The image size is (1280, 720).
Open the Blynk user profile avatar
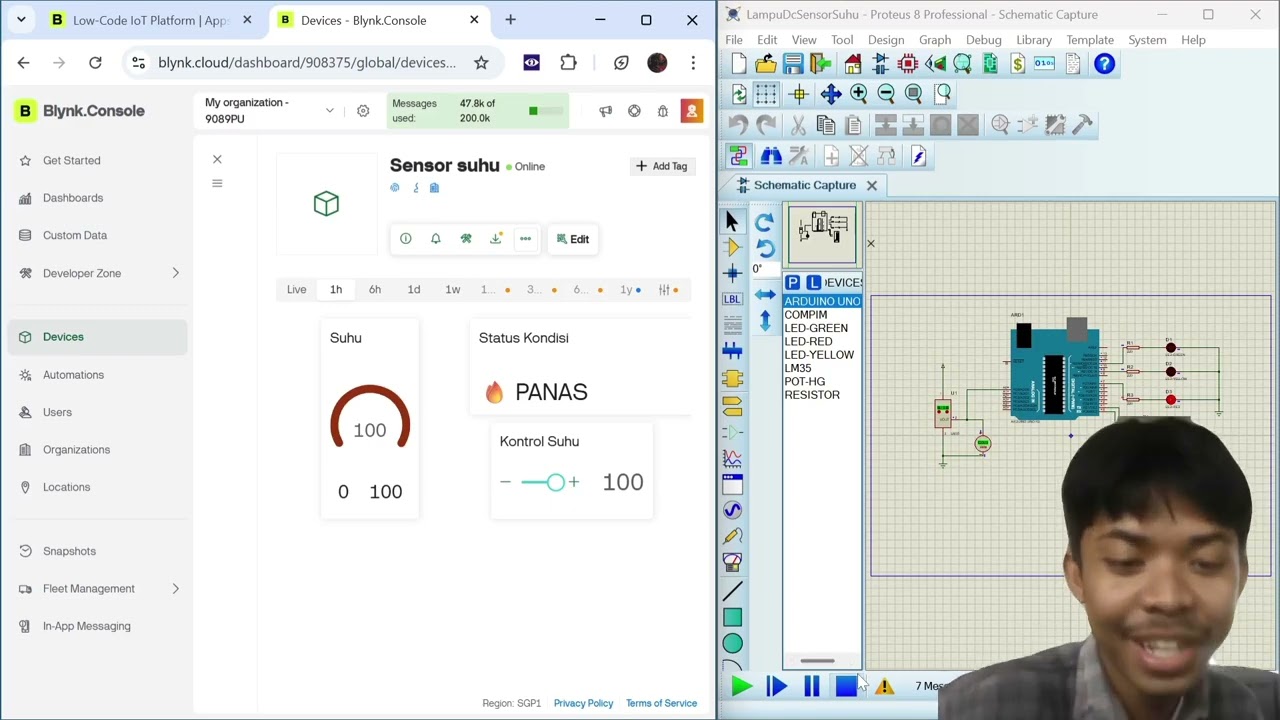coord(691,111)
